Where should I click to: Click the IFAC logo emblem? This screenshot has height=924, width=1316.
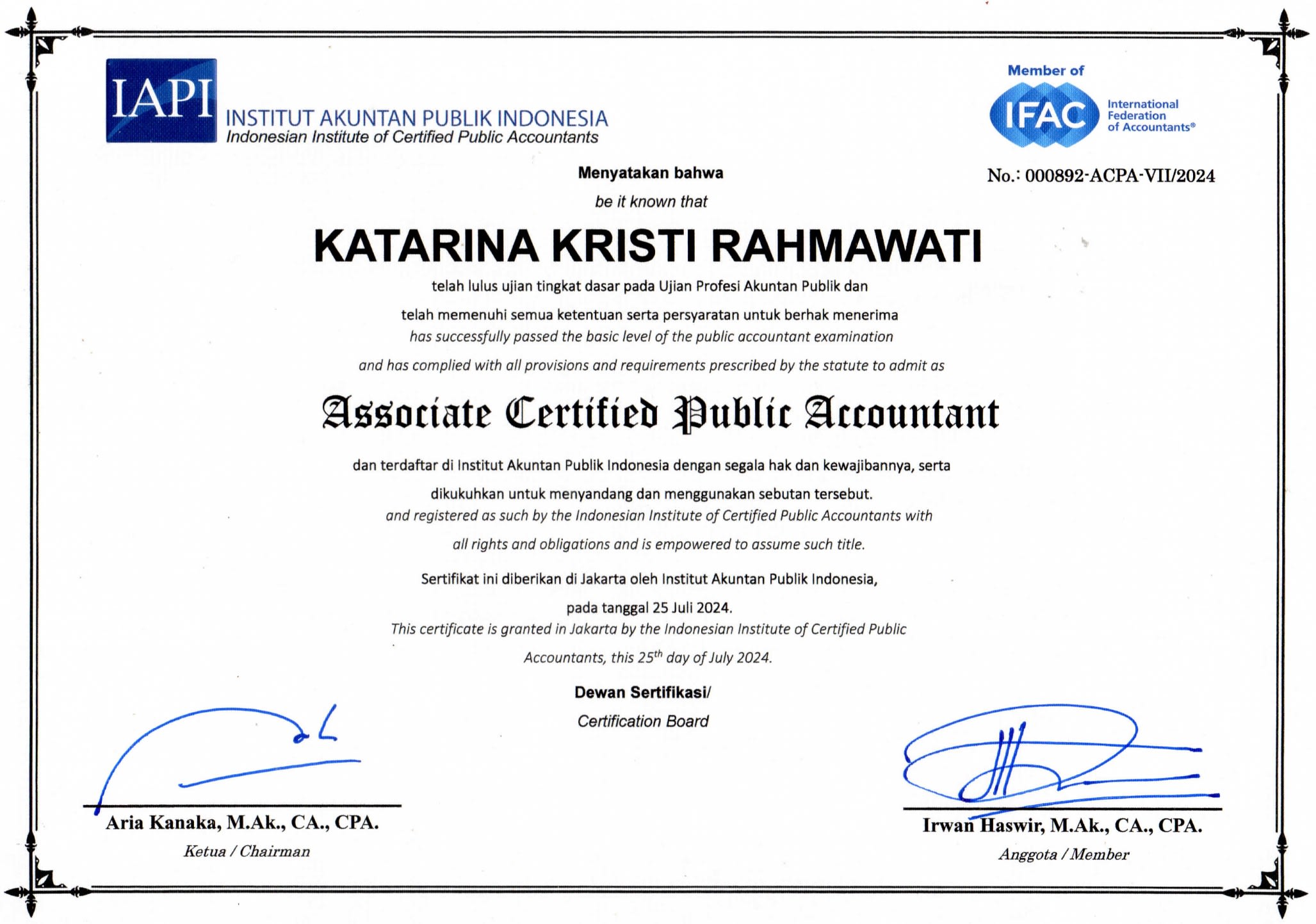pos(1045,115)
